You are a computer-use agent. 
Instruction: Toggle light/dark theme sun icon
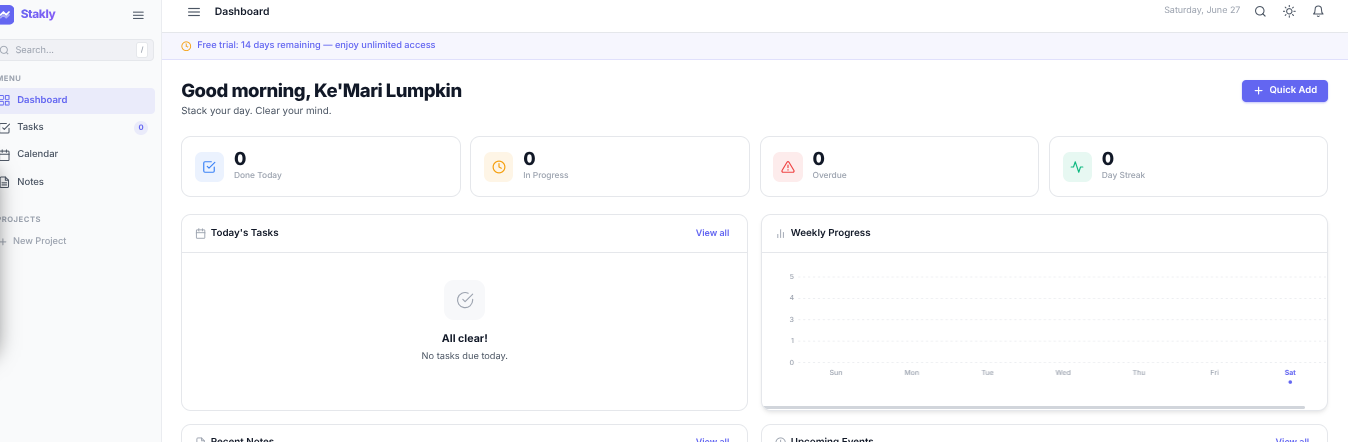tap(1289, 12)
